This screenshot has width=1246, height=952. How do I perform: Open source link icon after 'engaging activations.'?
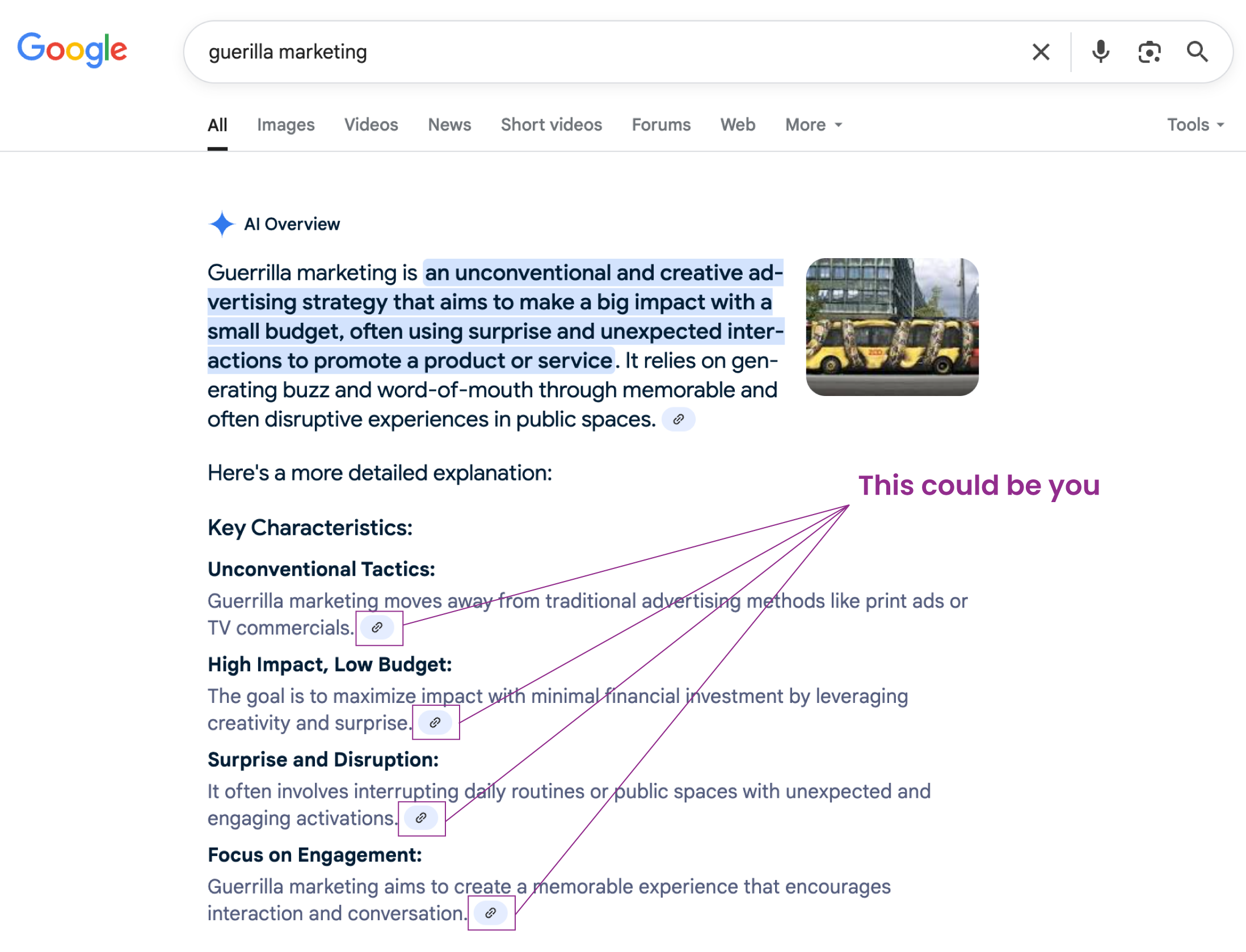[x=421, y=818]
